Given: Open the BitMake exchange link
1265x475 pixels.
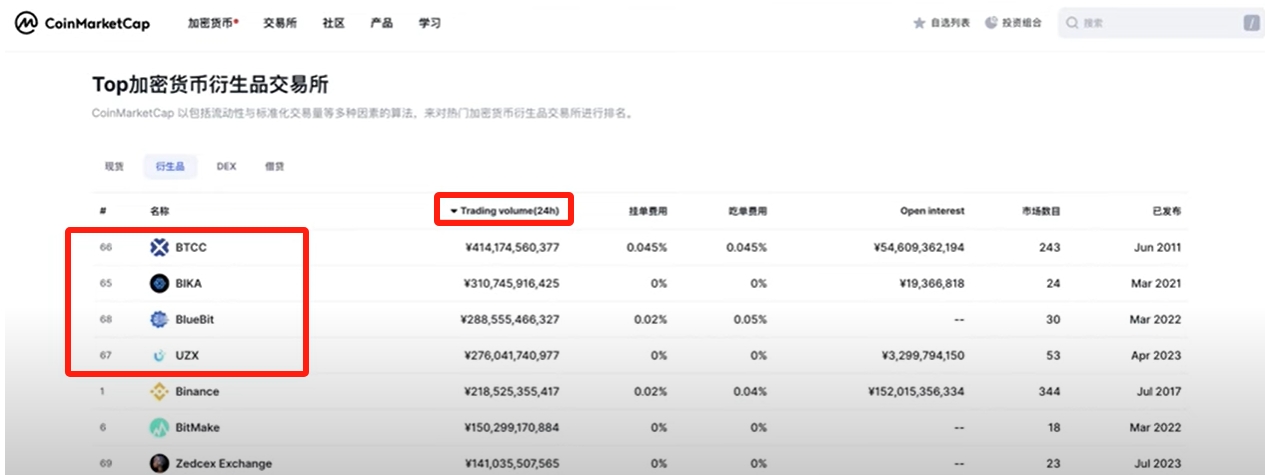Looking at the screenshot, I should (x=197, y=427).
